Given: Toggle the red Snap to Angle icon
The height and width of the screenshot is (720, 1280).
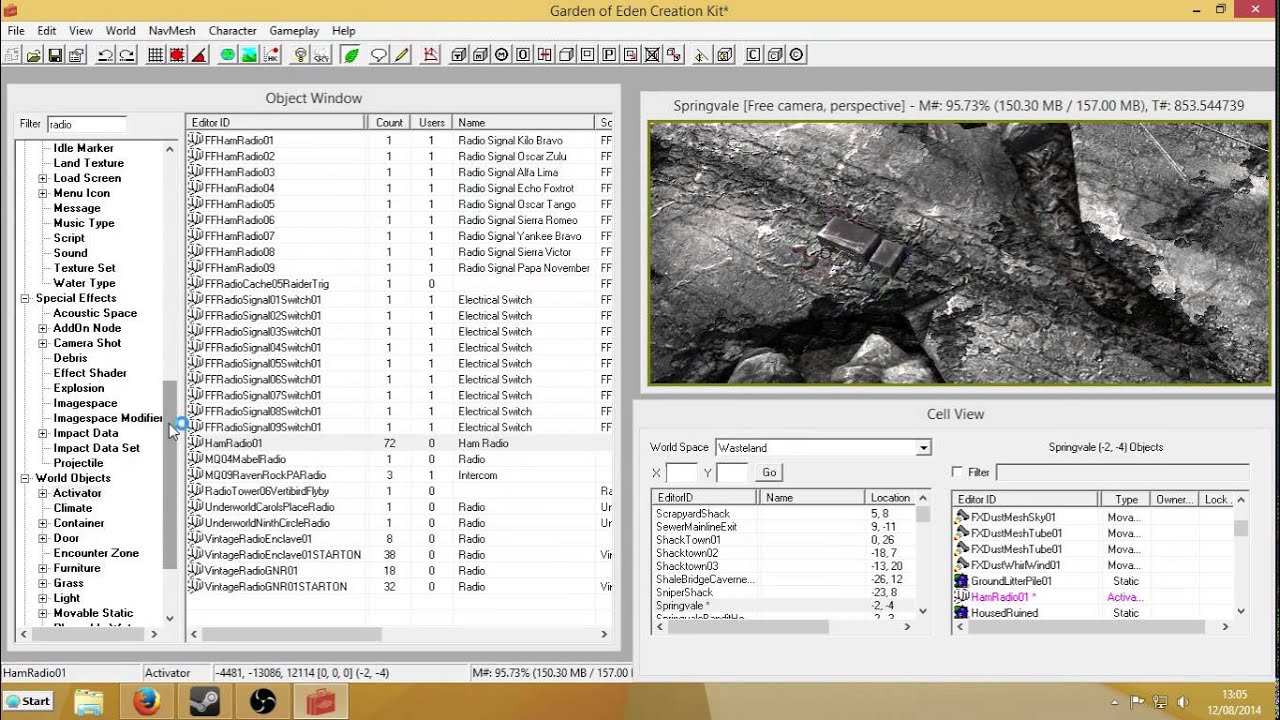Looking at the screenshot, I should (x=176, y=55).
